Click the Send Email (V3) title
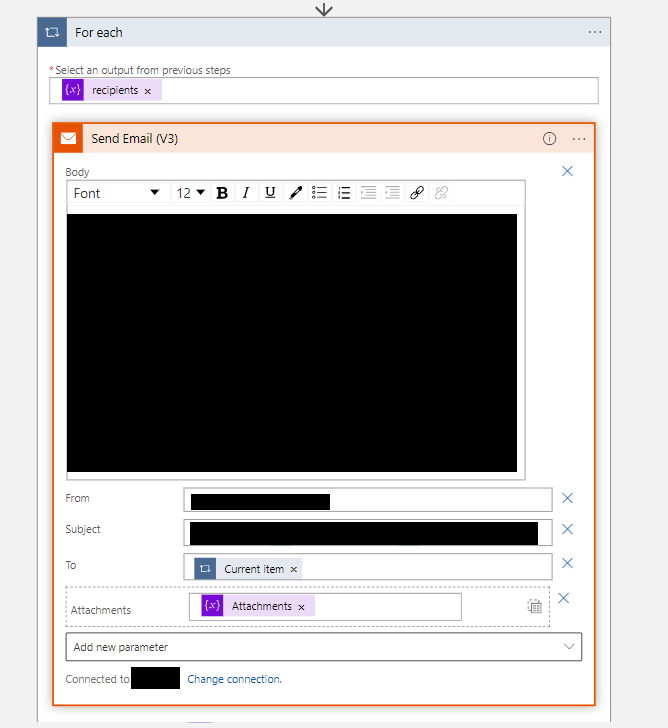 tap(135, 138)
